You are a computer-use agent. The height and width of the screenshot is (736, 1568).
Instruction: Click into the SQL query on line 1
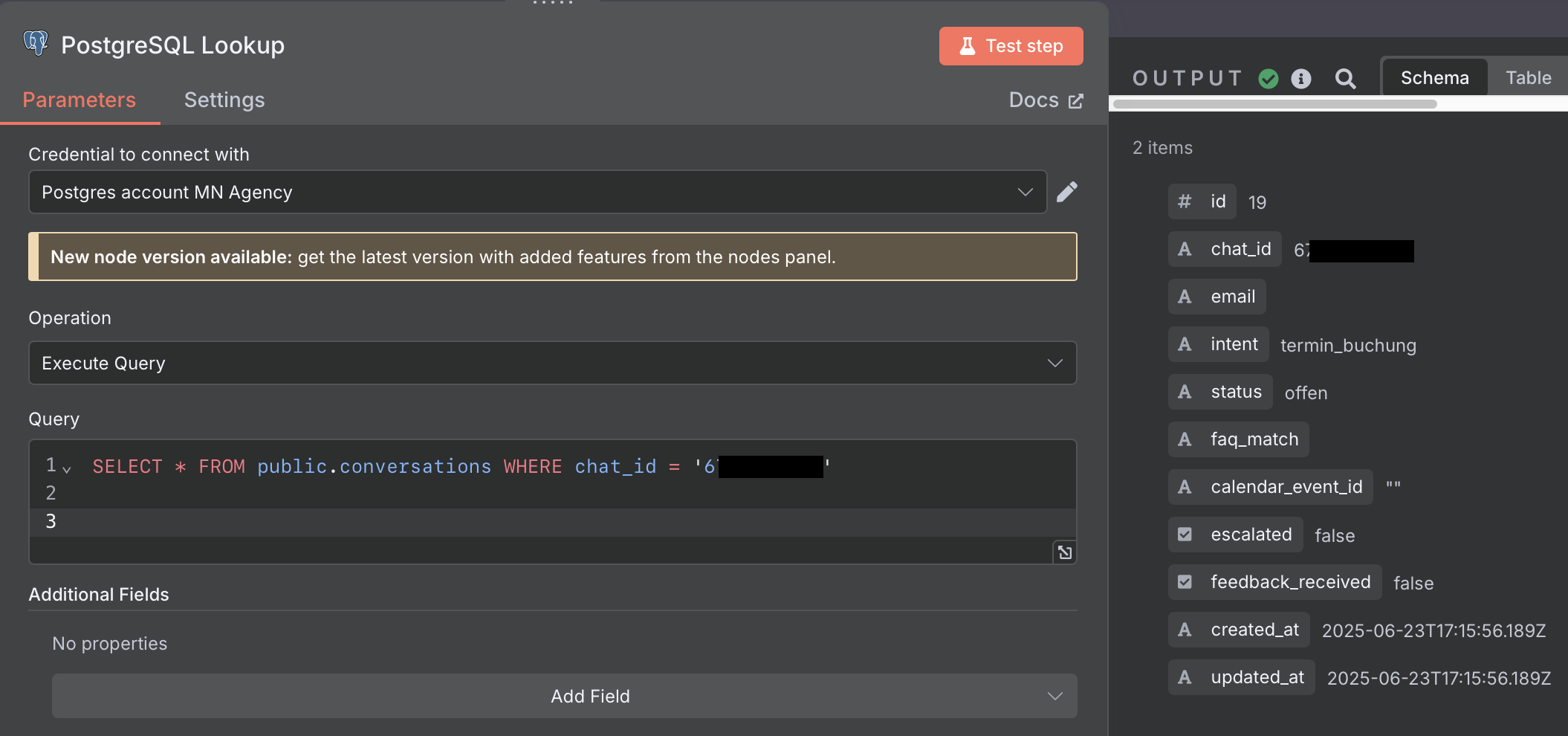[461, 467]
